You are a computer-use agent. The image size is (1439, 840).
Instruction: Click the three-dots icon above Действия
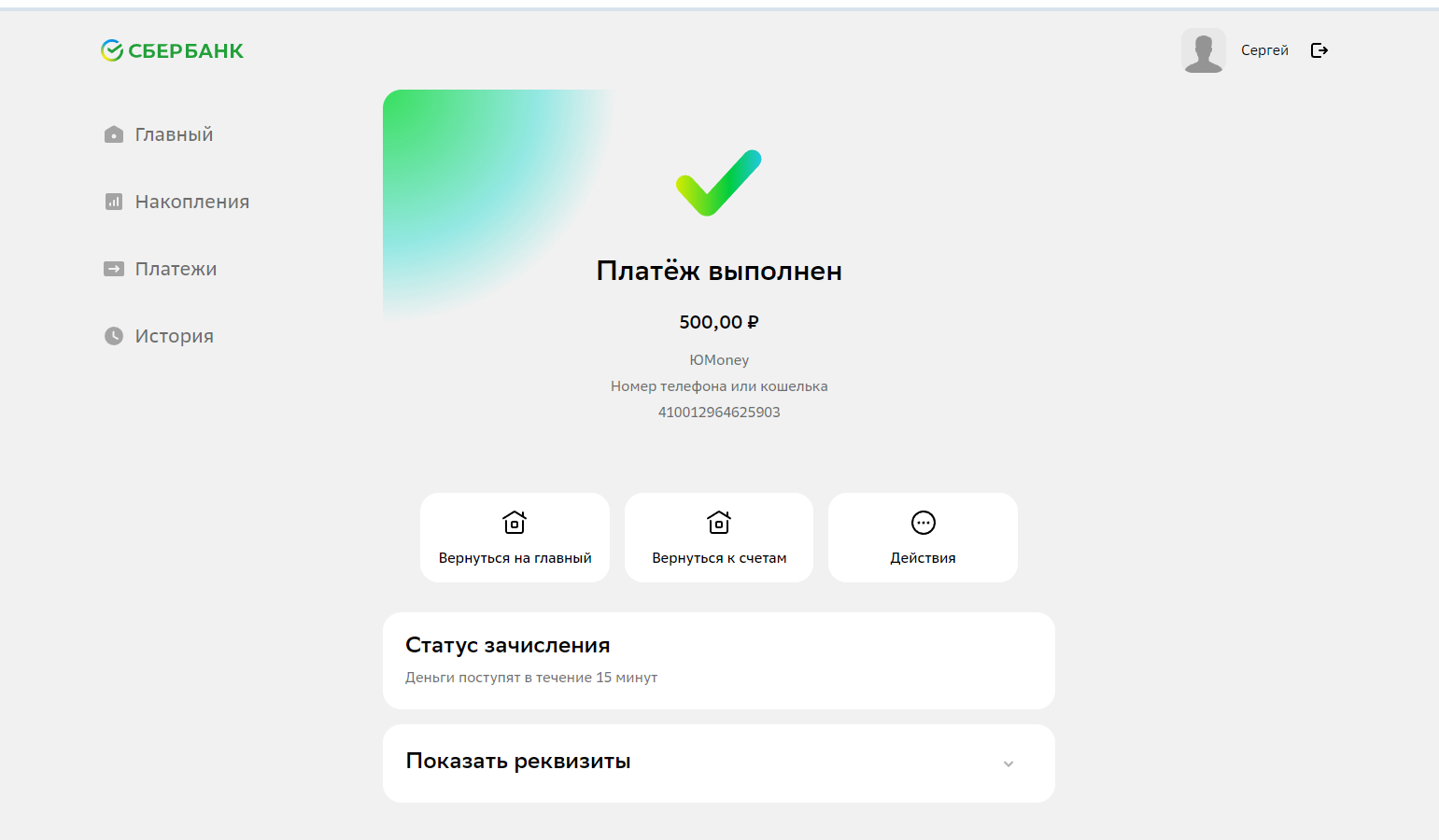[x=924, y=523]
